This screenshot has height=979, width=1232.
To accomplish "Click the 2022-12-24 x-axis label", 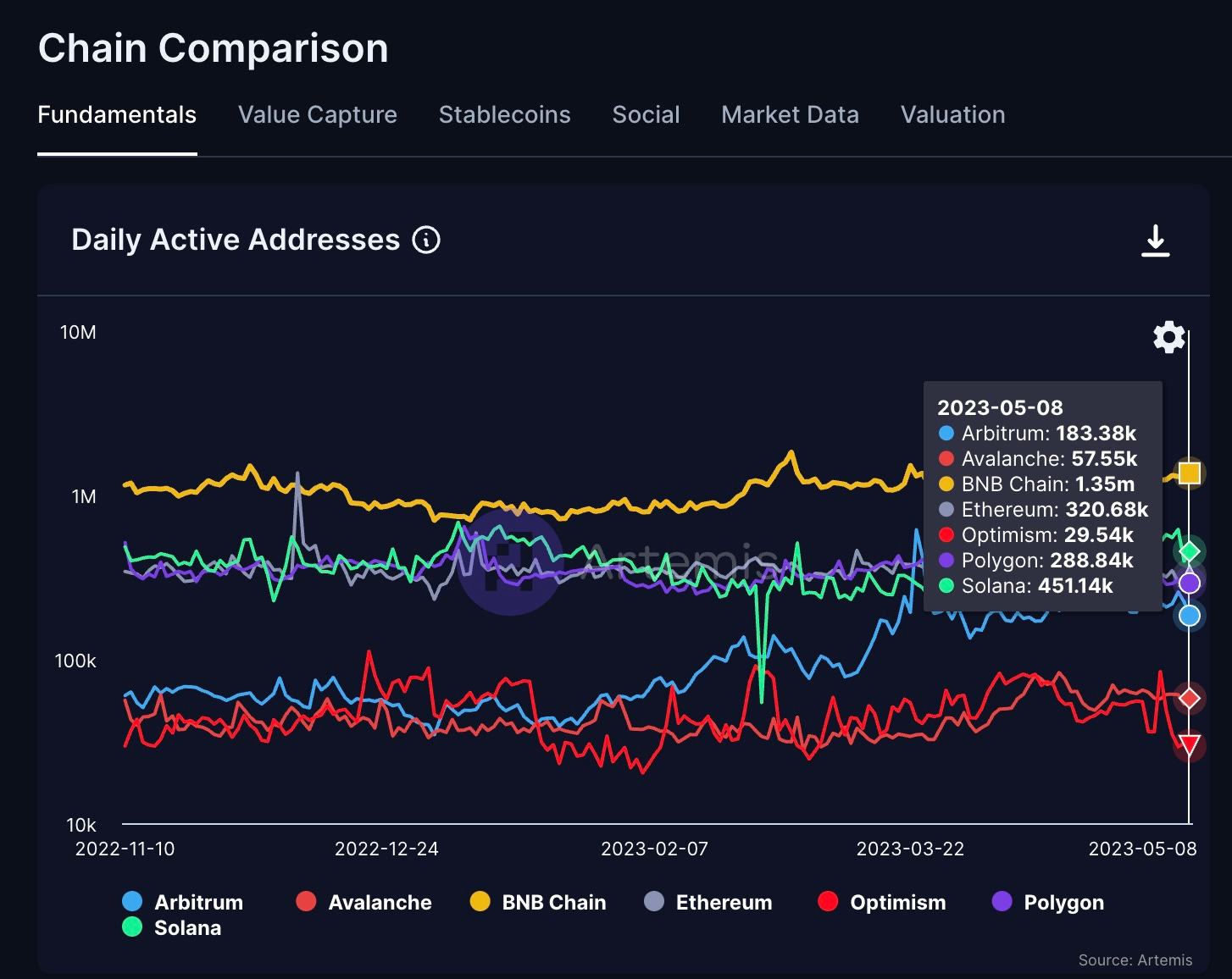I will (x=386, y=849).
